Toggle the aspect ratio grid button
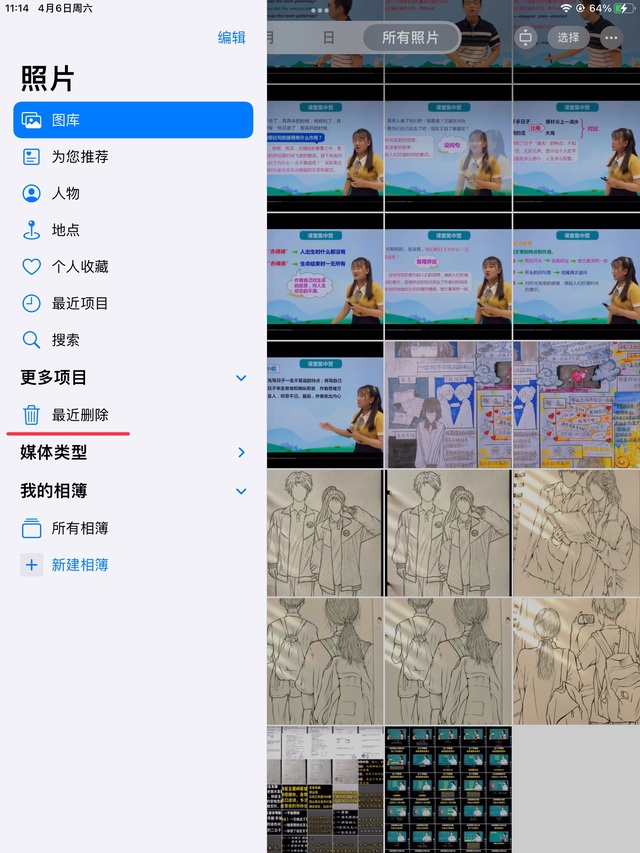Screen dimensions: 640x853 pyautogui.click(x=526, y=38)
